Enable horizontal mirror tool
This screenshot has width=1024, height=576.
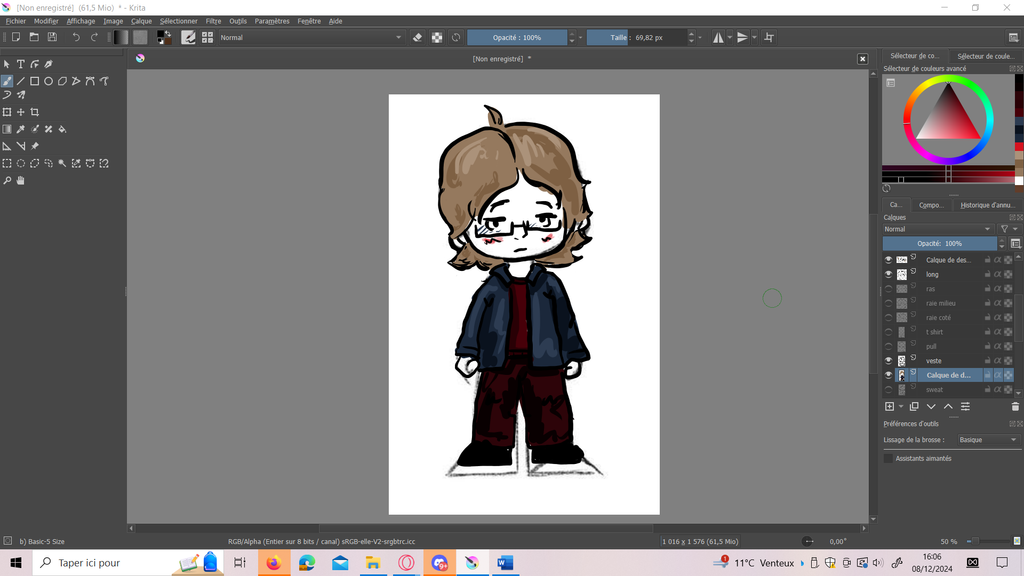click(719, 37)
